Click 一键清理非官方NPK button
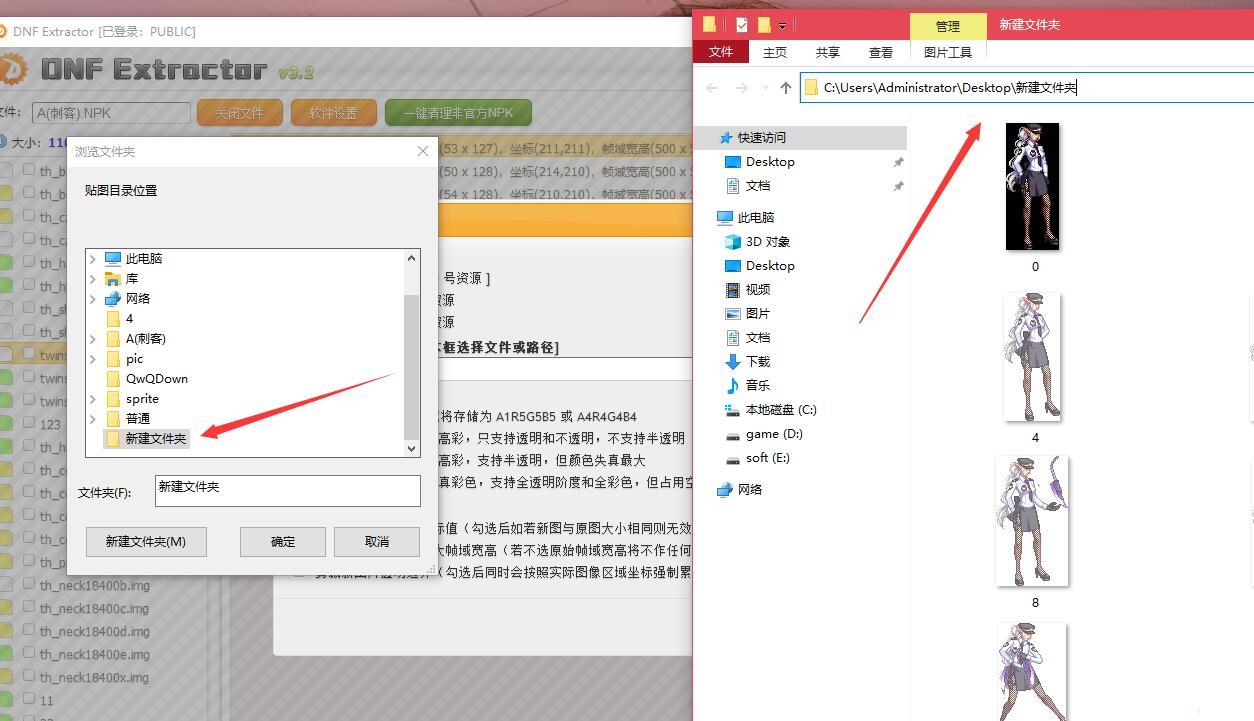 tap(458, 113)
